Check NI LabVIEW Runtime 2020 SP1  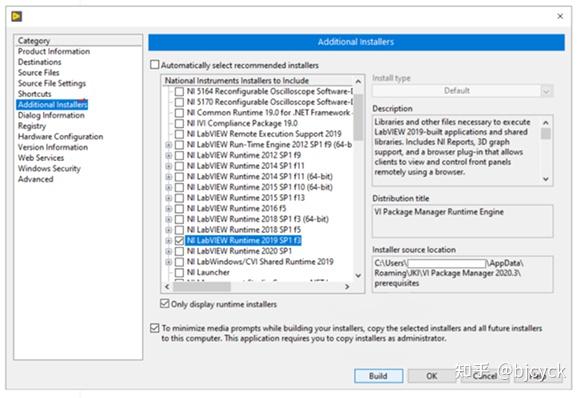(179, 251)
